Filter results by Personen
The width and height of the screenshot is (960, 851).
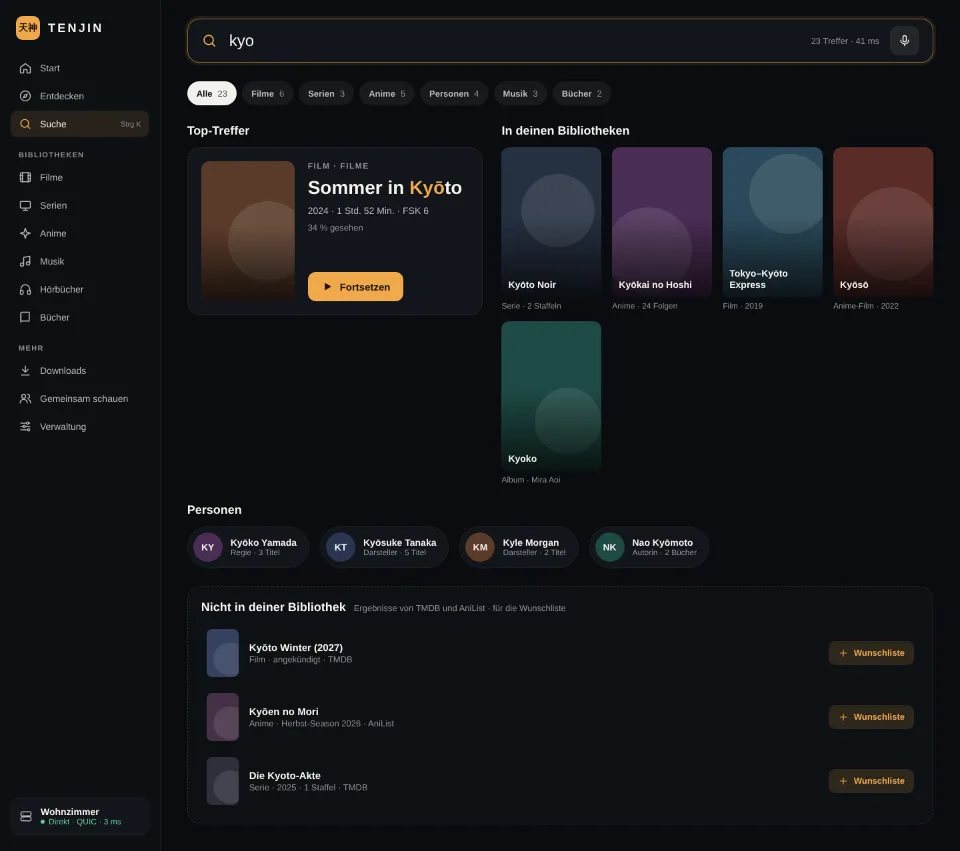coord(454,94)
